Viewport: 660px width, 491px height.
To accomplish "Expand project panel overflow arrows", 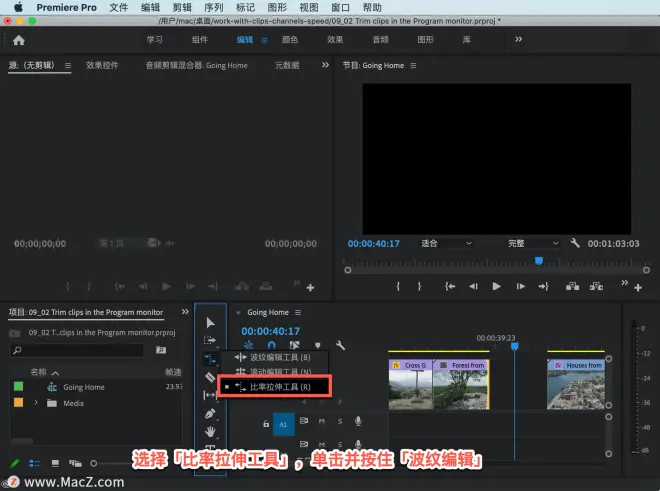I will pyautogui.click(x=185, y=312).
